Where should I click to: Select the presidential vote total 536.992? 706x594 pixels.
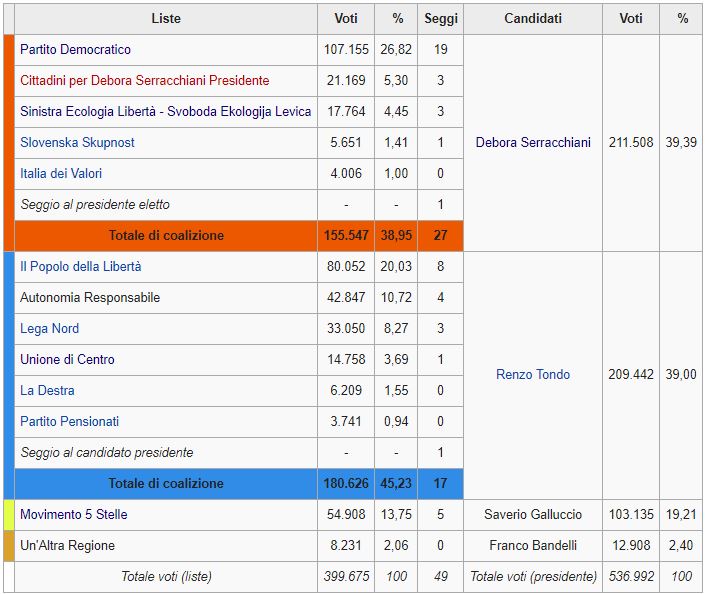631,576
